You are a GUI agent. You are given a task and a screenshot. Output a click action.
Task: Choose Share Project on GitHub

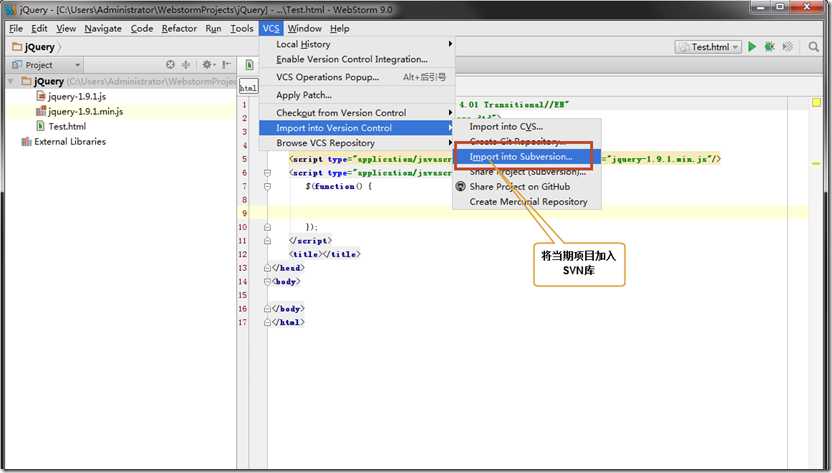(527, 186)
